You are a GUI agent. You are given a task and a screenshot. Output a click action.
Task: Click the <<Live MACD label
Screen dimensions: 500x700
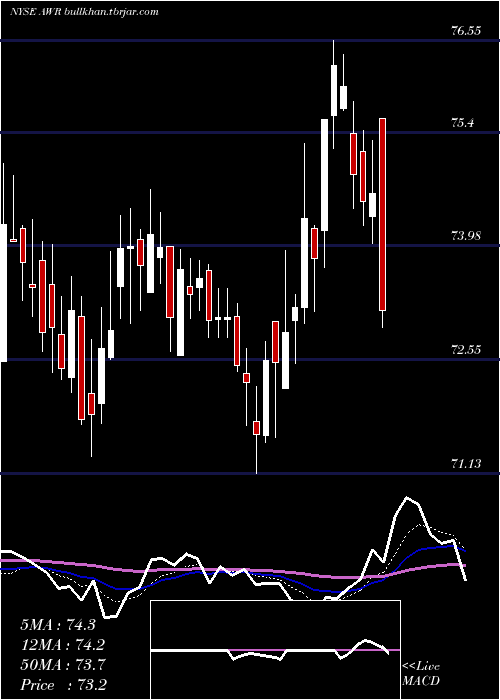(421, 673)
